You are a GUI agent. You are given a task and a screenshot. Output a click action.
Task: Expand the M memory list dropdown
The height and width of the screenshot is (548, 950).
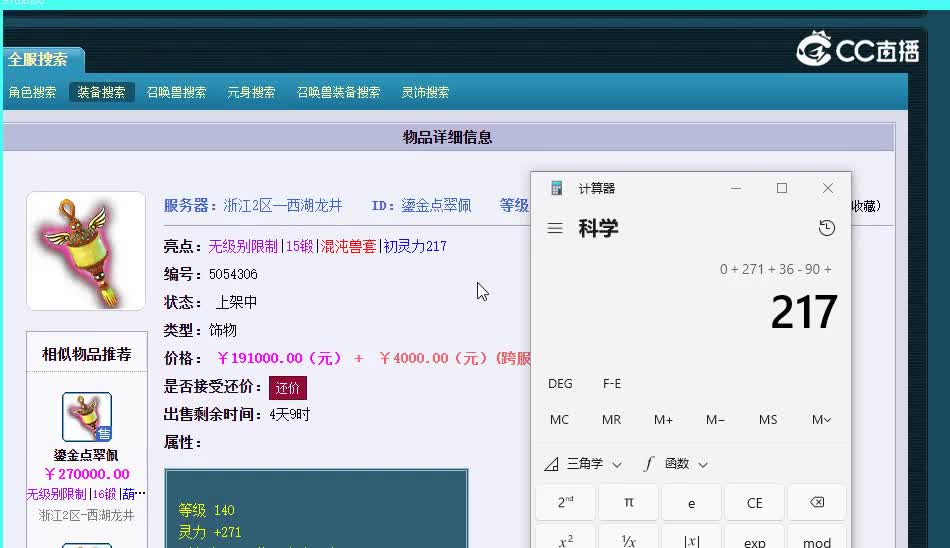(x=821, y=419)
